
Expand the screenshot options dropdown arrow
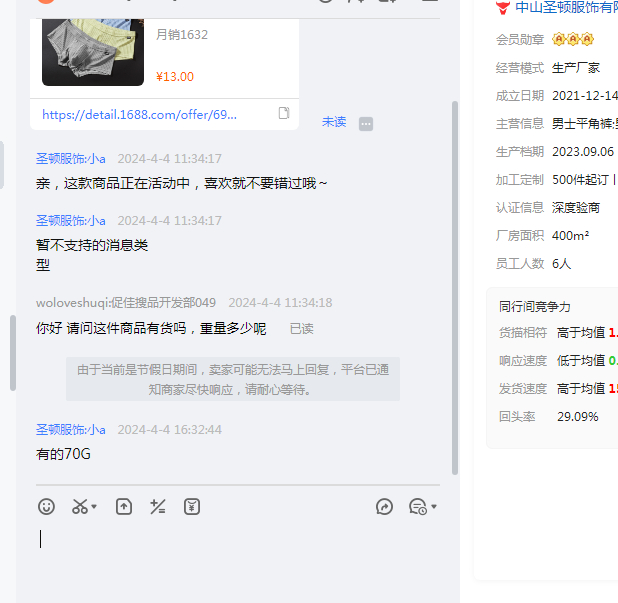(95, 508)
